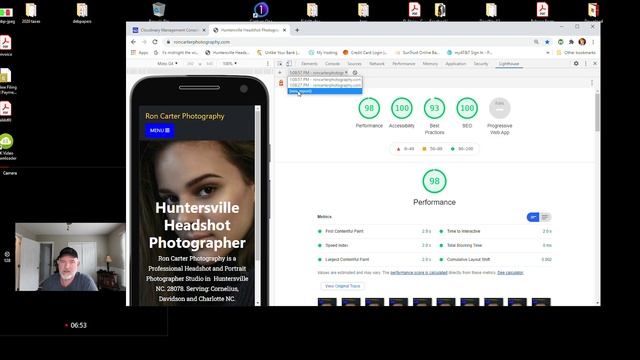Switch to the Application tab
Image resolution: width=640 pixels, height=360 pixels.
(456, 64)
